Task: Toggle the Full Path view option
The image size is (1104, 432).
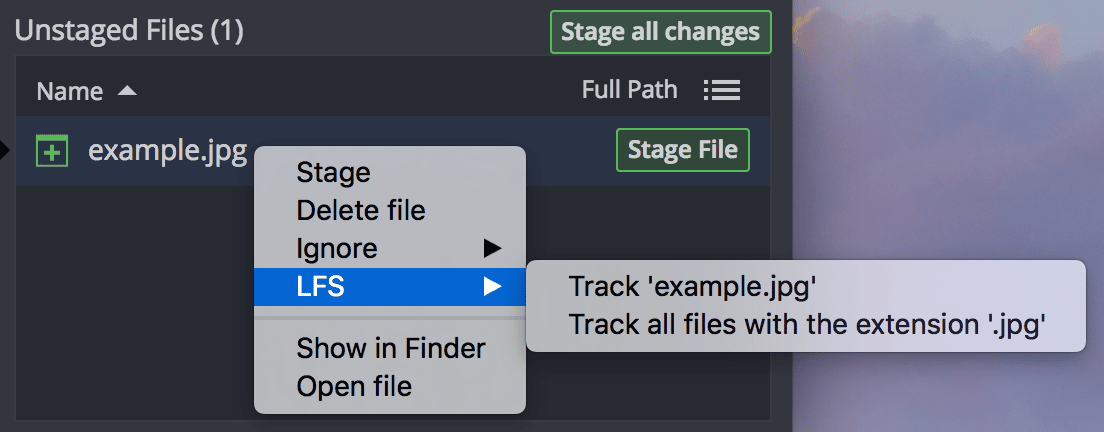Action: point(629,91)
